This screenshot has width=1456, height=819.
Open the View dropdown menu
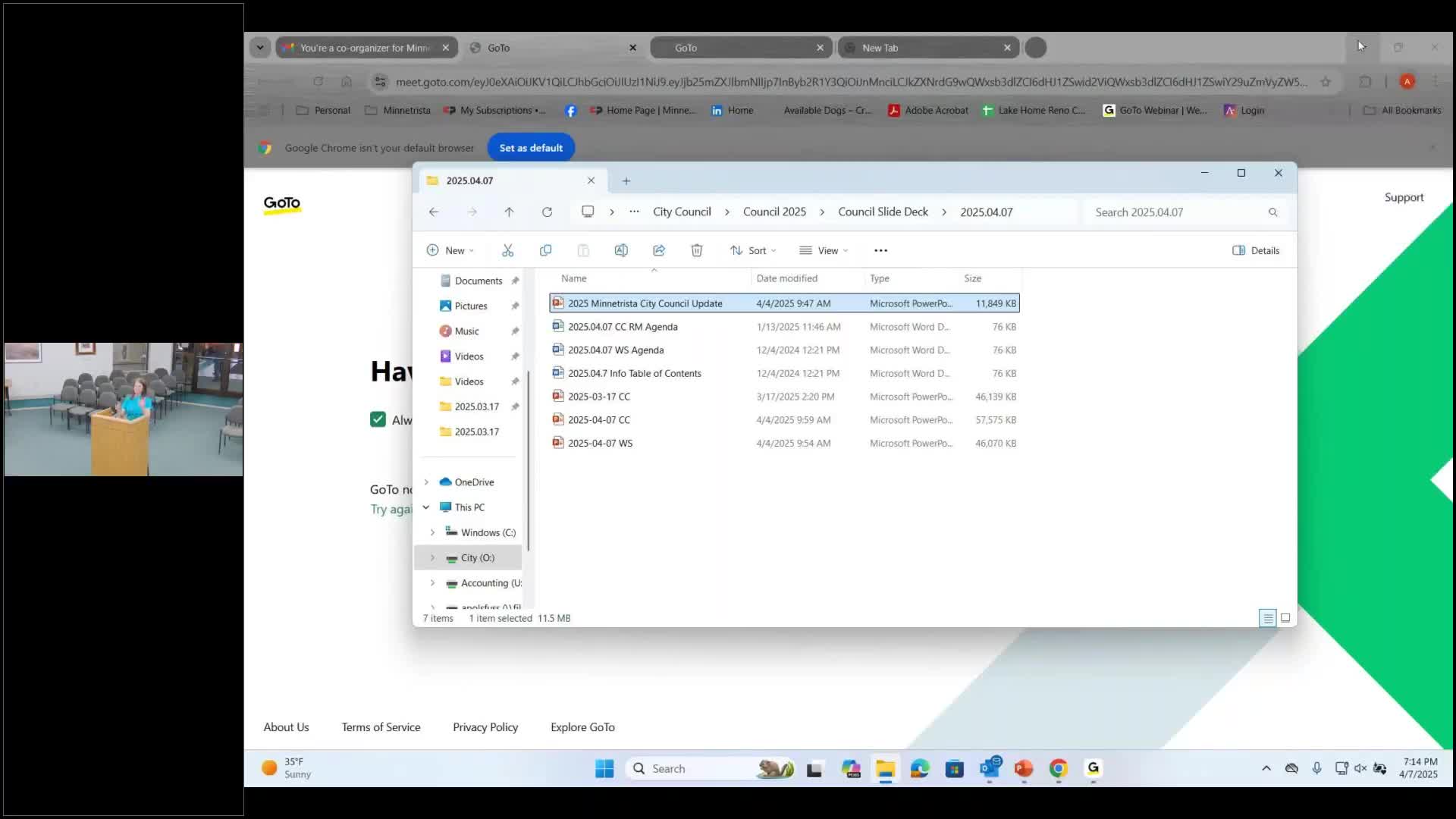point(824,250)
